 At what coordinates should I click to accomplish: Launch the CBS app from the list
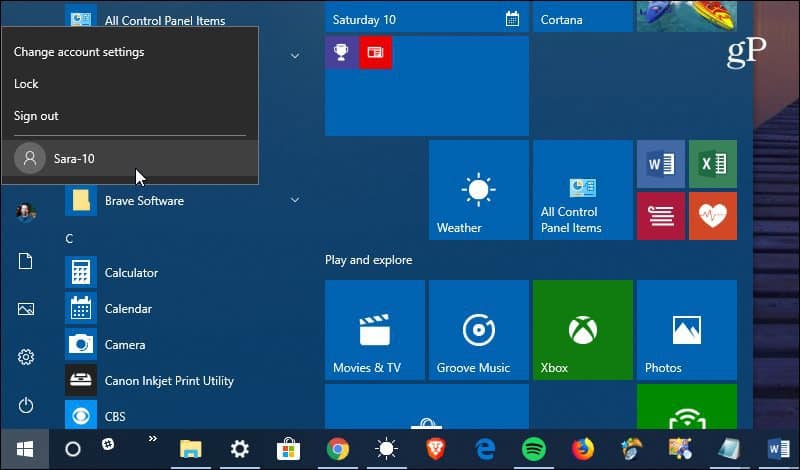pyautogui.click(x=184, y=416)
